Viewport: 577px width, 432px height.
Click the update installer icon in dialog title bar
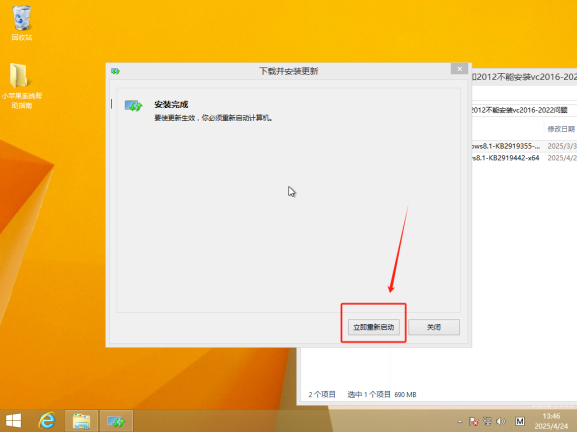pos(116,71)
